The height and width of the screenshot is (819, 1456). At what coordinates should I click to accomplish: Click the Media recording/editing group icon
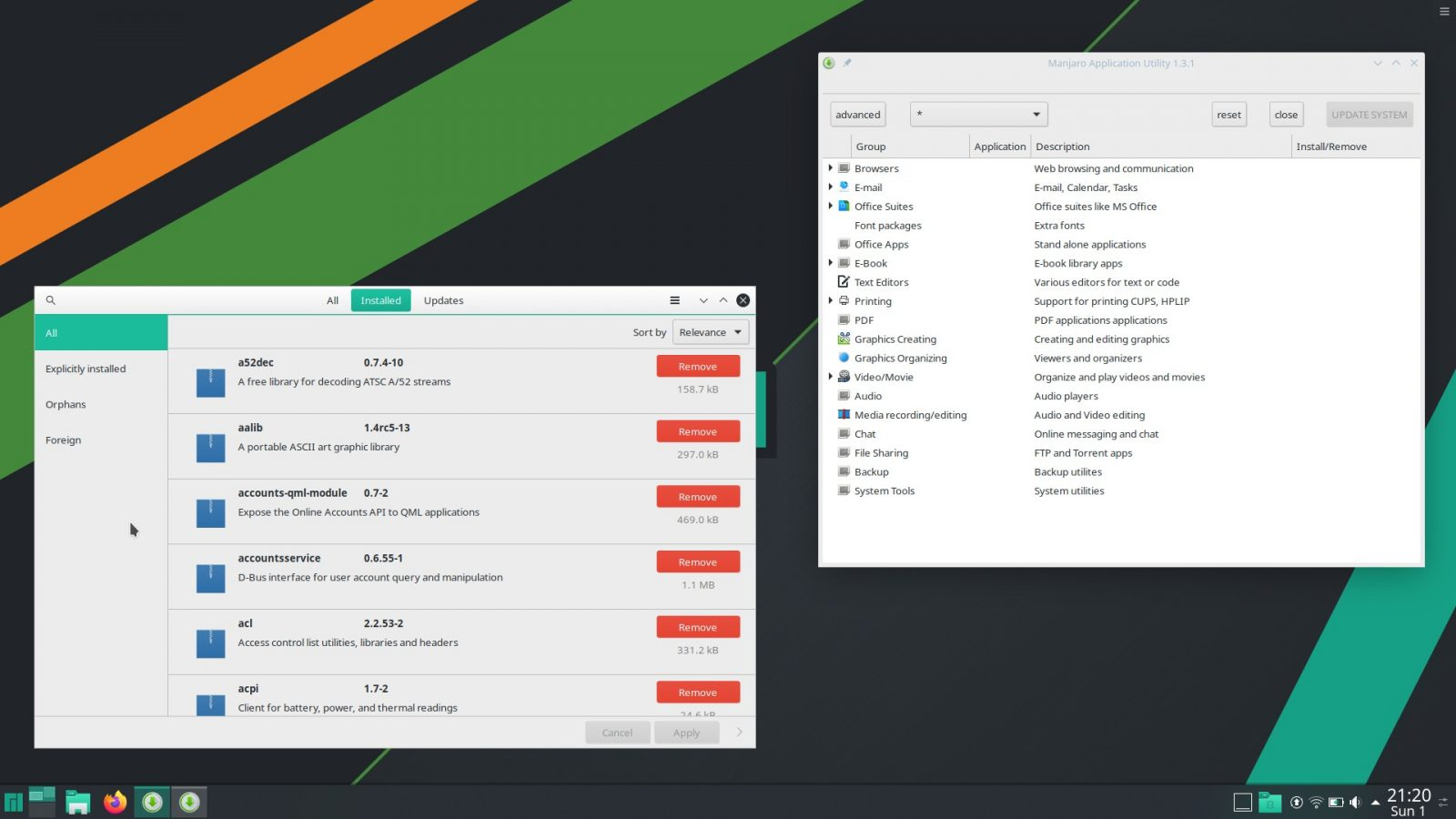click(844, 415)
